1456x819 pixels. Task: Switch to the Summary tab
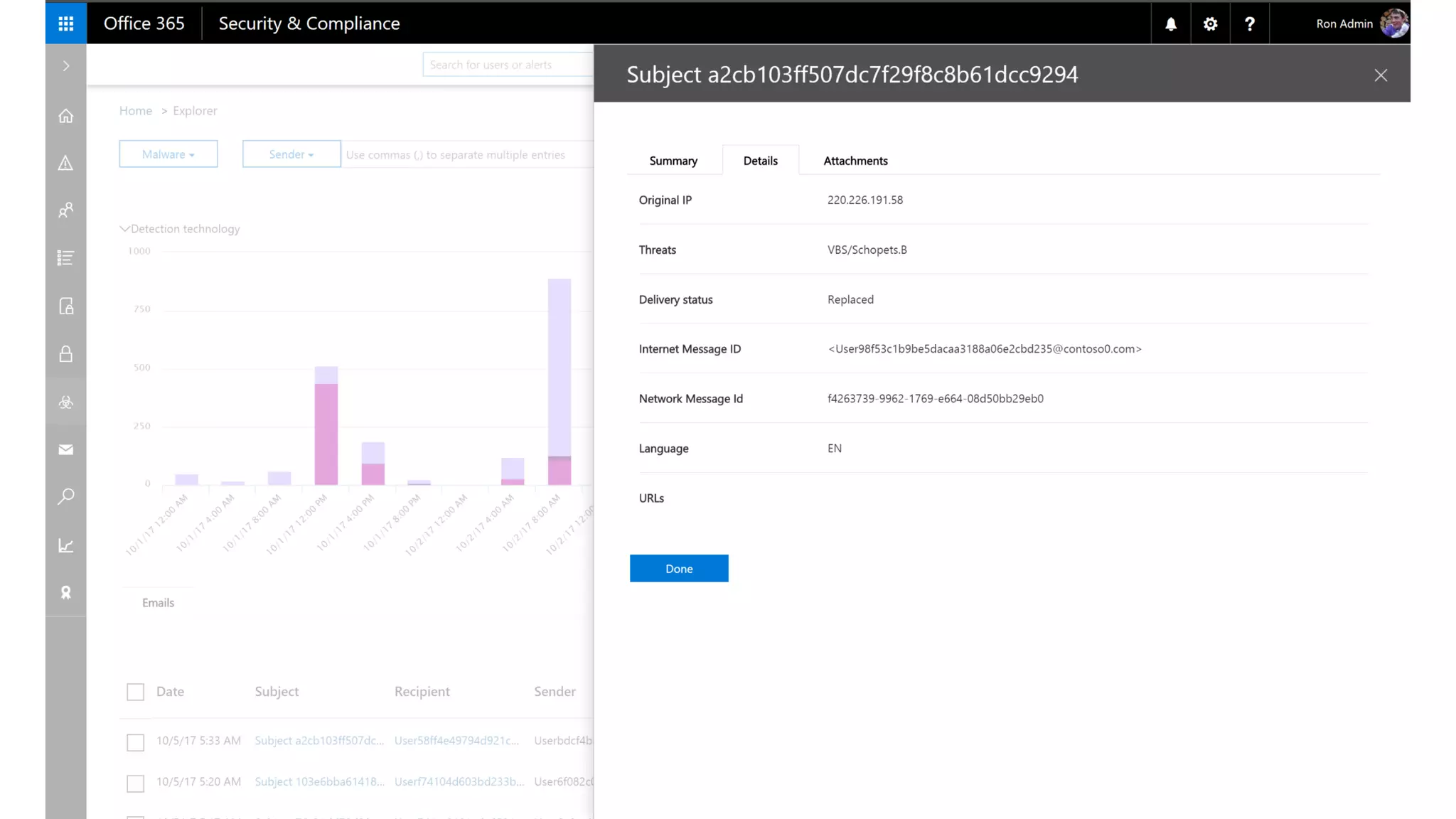tap(673, 161)
